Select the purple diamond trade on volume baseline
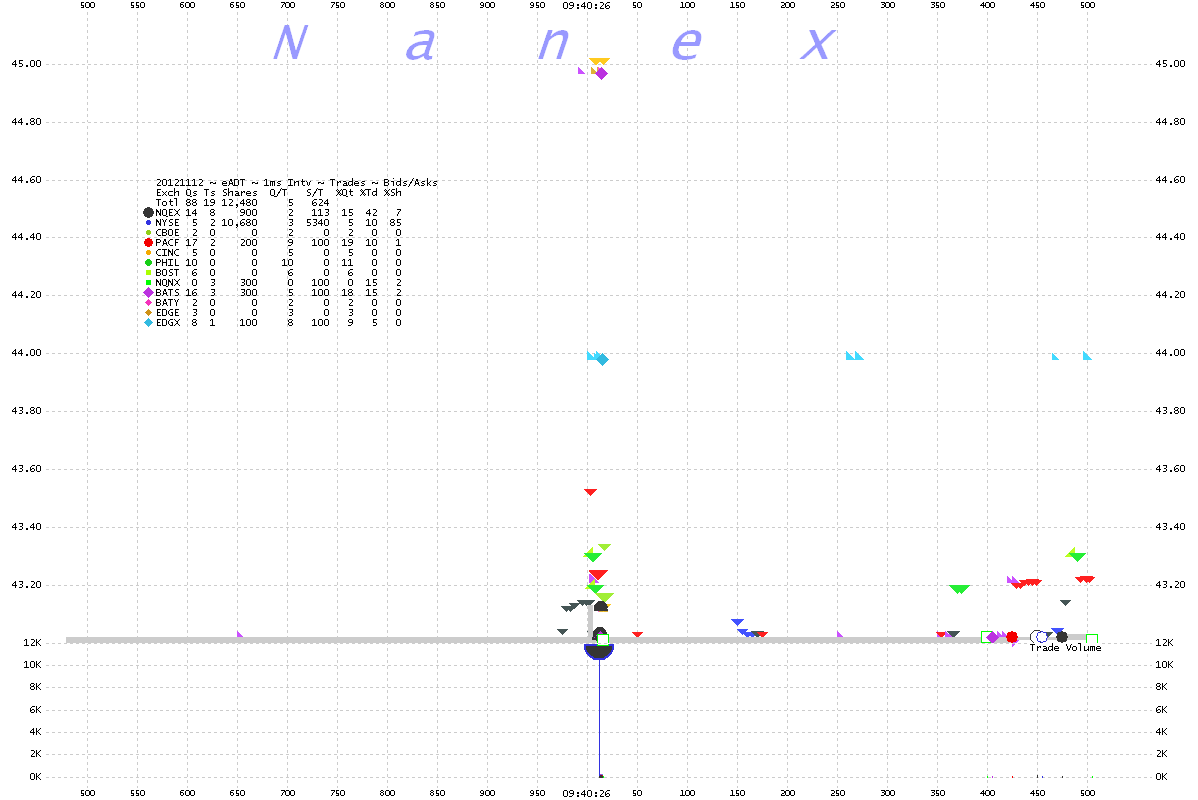The width and height of the screenshot is (1198, 800). (992, 637)
